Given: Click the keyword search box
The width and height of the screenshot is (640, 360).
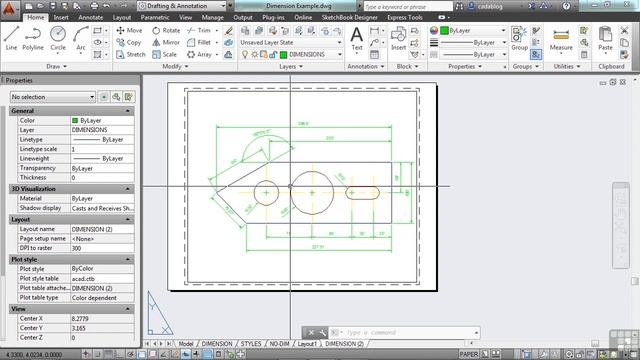Looking at the screenshot, I should pyautogui.click(x=408, y=7).
